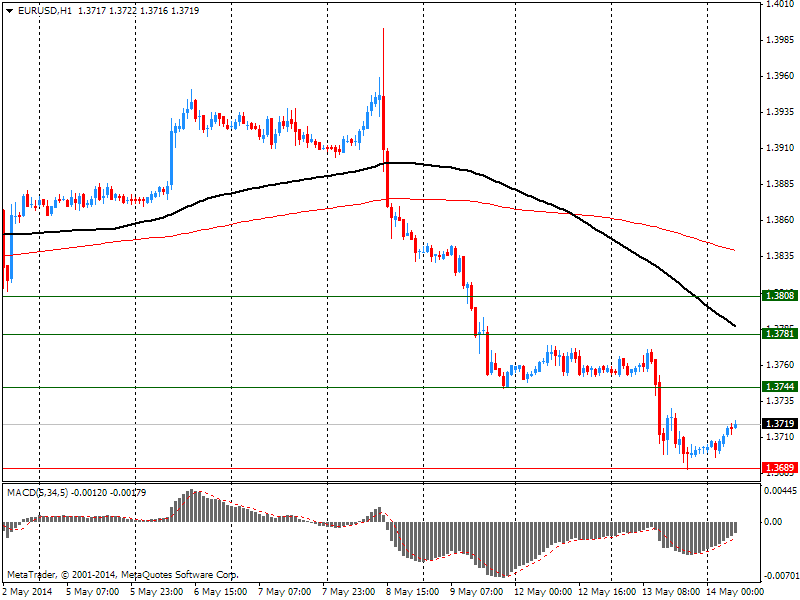Click the 8 May 15:00 time label

pos(413,592)
